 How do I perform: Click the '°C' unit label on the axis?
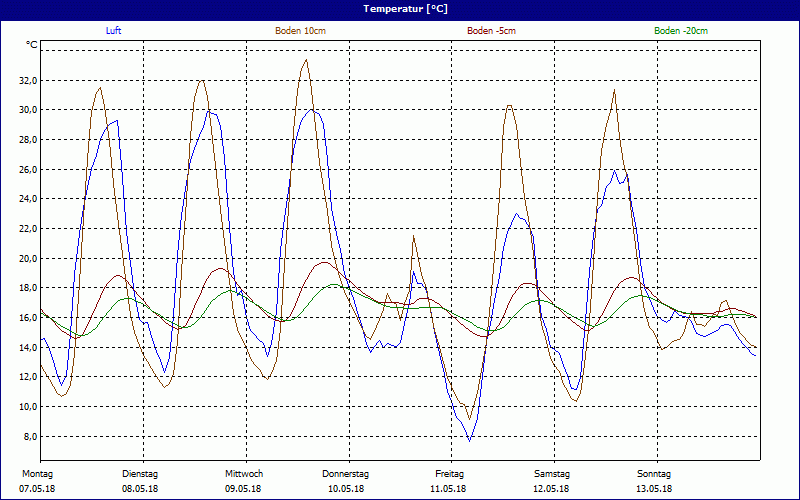tap(32, 45)
